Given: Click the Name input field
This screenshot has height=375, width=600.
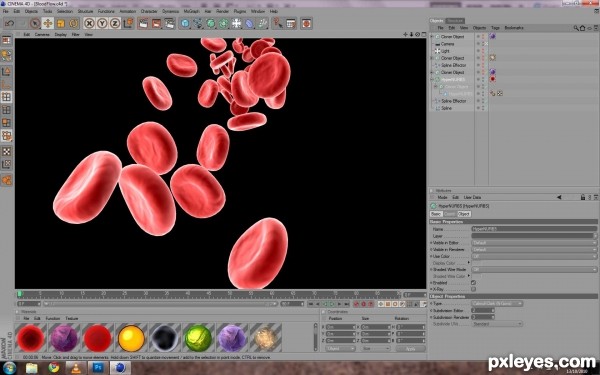Looking at the screenshot, I should point(534,229).
